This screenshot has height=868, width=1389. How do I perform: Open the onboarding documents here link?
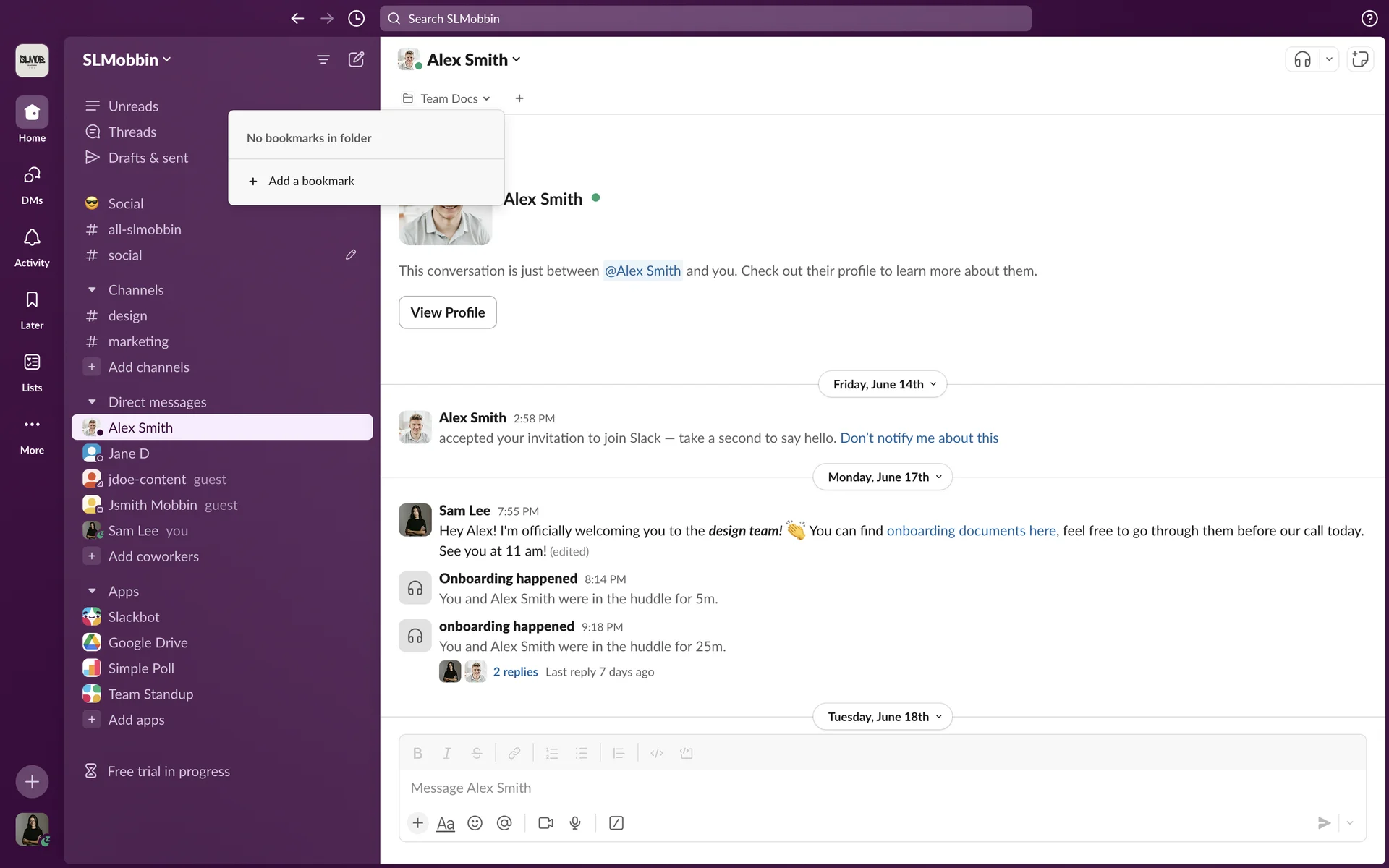click(971, 531)
